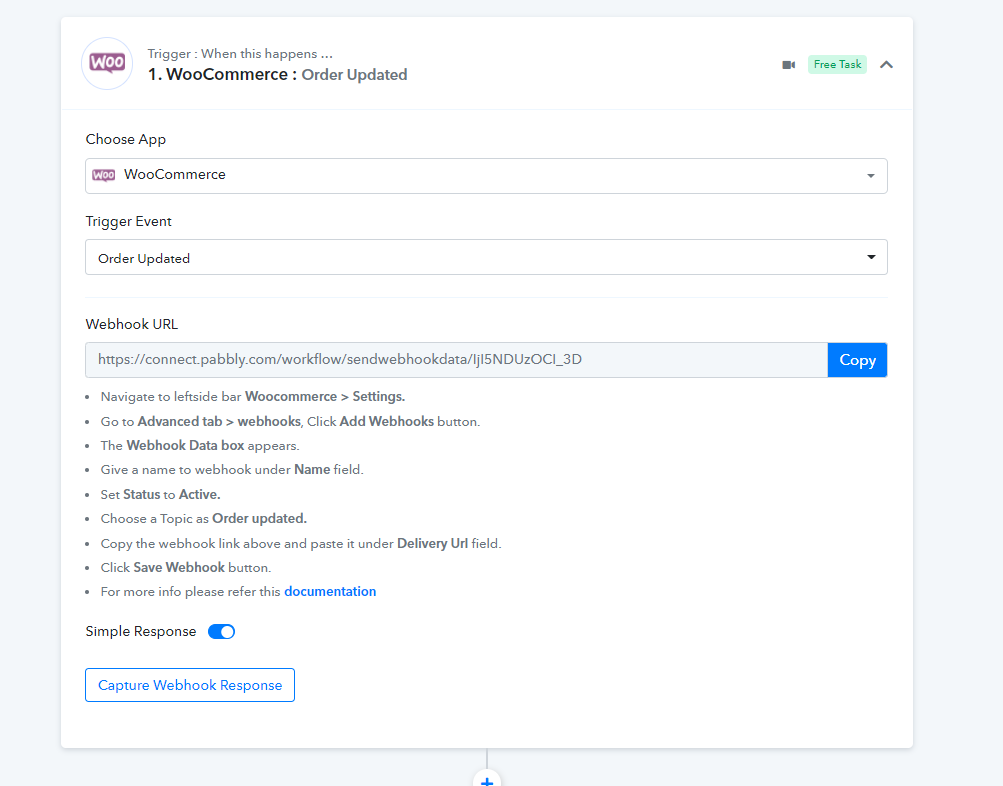Click 'Trigger : When this happens ...' text
Image resolution: width=1003 pixels, height=786 pixels.
click(240, 54)
